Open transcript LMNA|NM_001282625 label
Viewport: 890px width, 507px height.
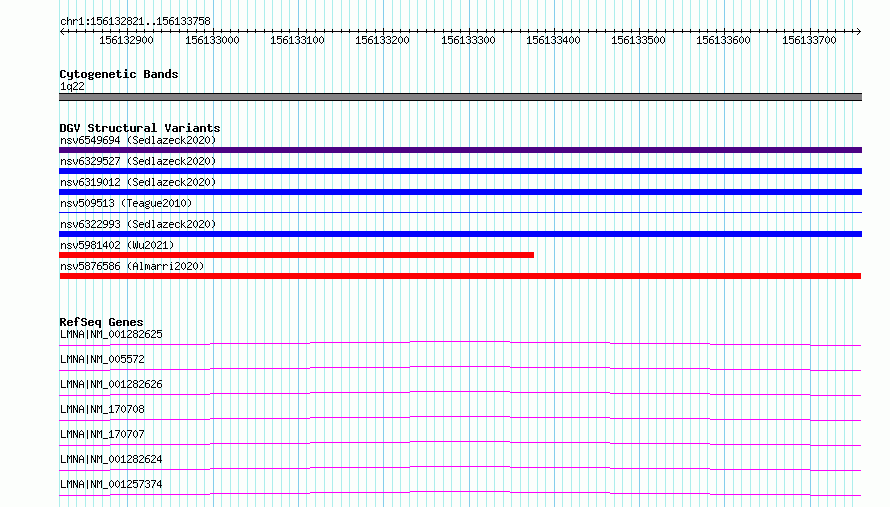pos(111,334)
